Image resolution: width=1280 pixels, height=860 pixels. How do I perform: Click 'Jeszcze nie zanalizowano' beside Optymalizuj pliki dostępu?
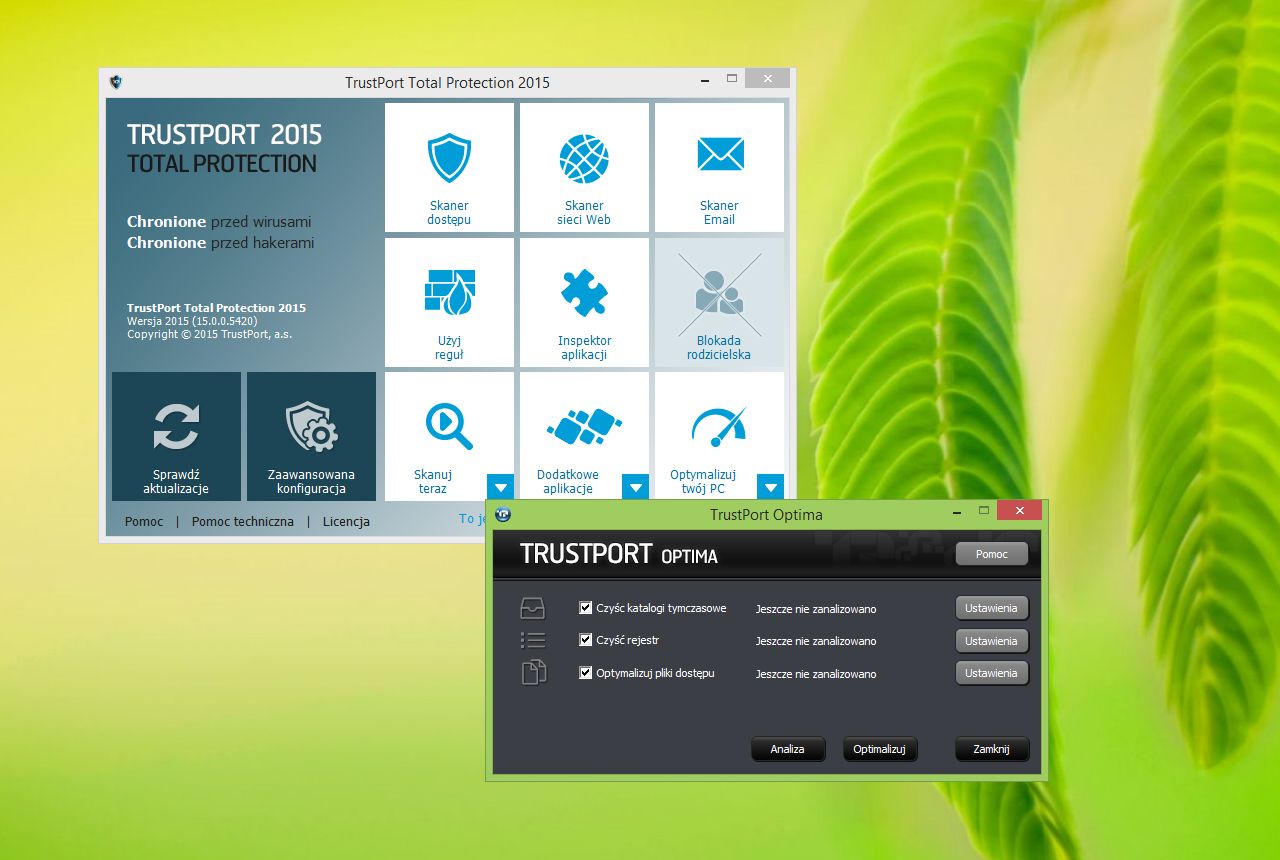(816, 674)
